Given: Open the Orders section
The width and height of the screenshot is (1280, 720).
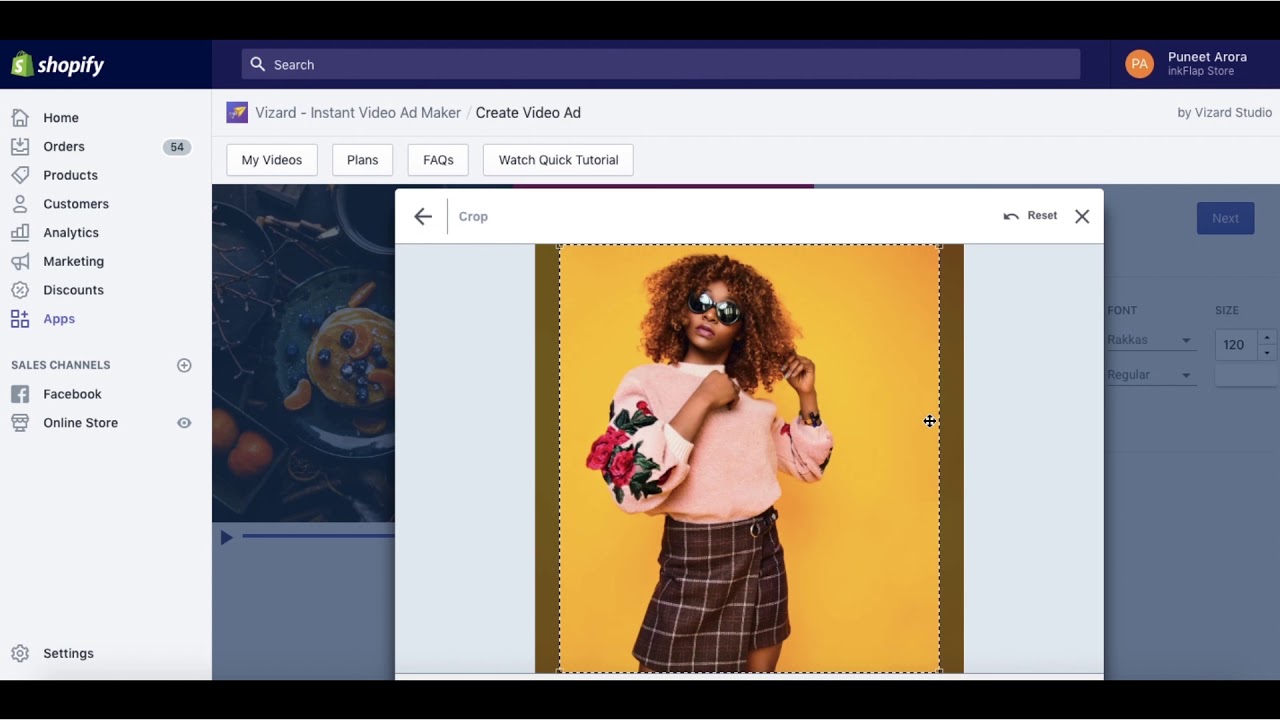Looking at the screenshot, I should pos(64,147).
